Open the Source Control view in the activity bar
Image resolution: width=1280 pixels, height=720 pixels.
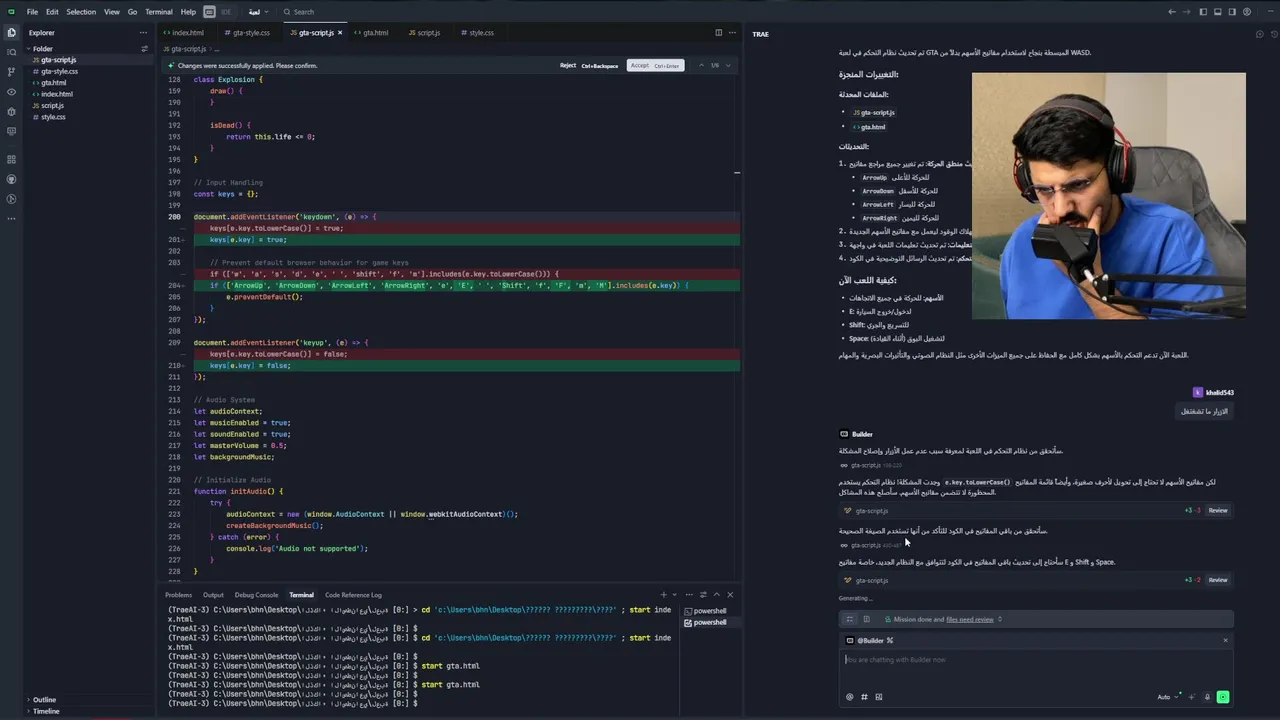click(11, 72)
